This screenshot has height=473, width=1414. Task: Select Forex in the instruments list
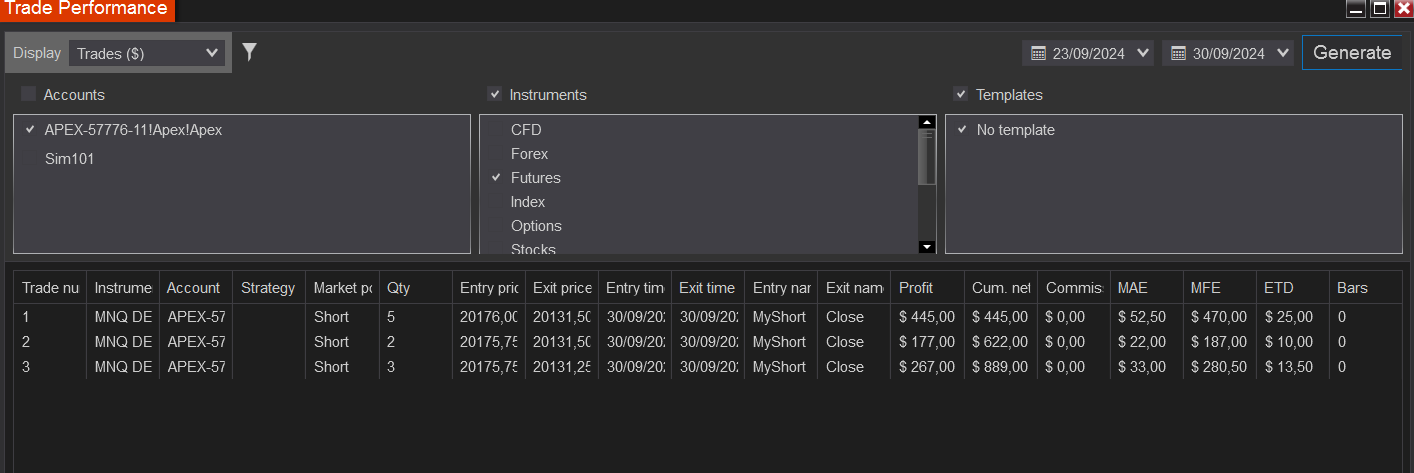pyautogui.click(x=529, y=154)
